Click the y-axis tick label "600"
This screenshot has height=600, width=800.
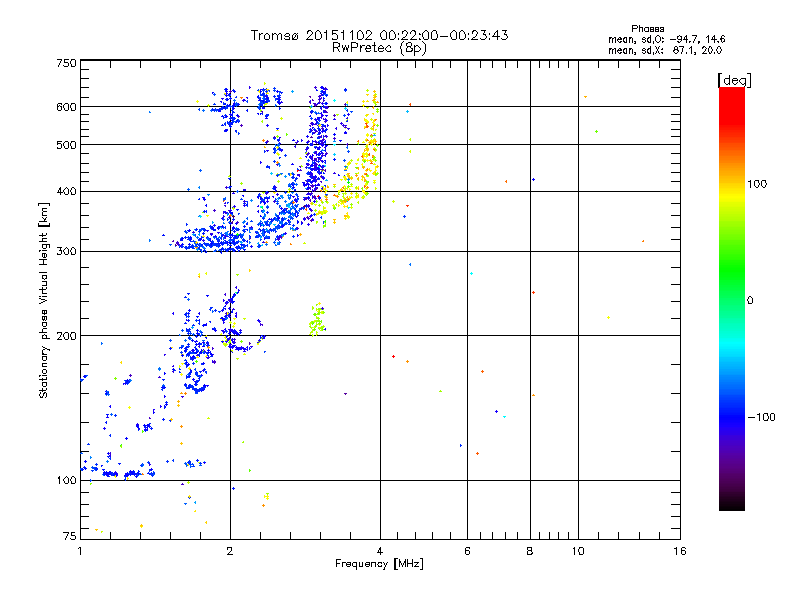click(x=67, y=107)
